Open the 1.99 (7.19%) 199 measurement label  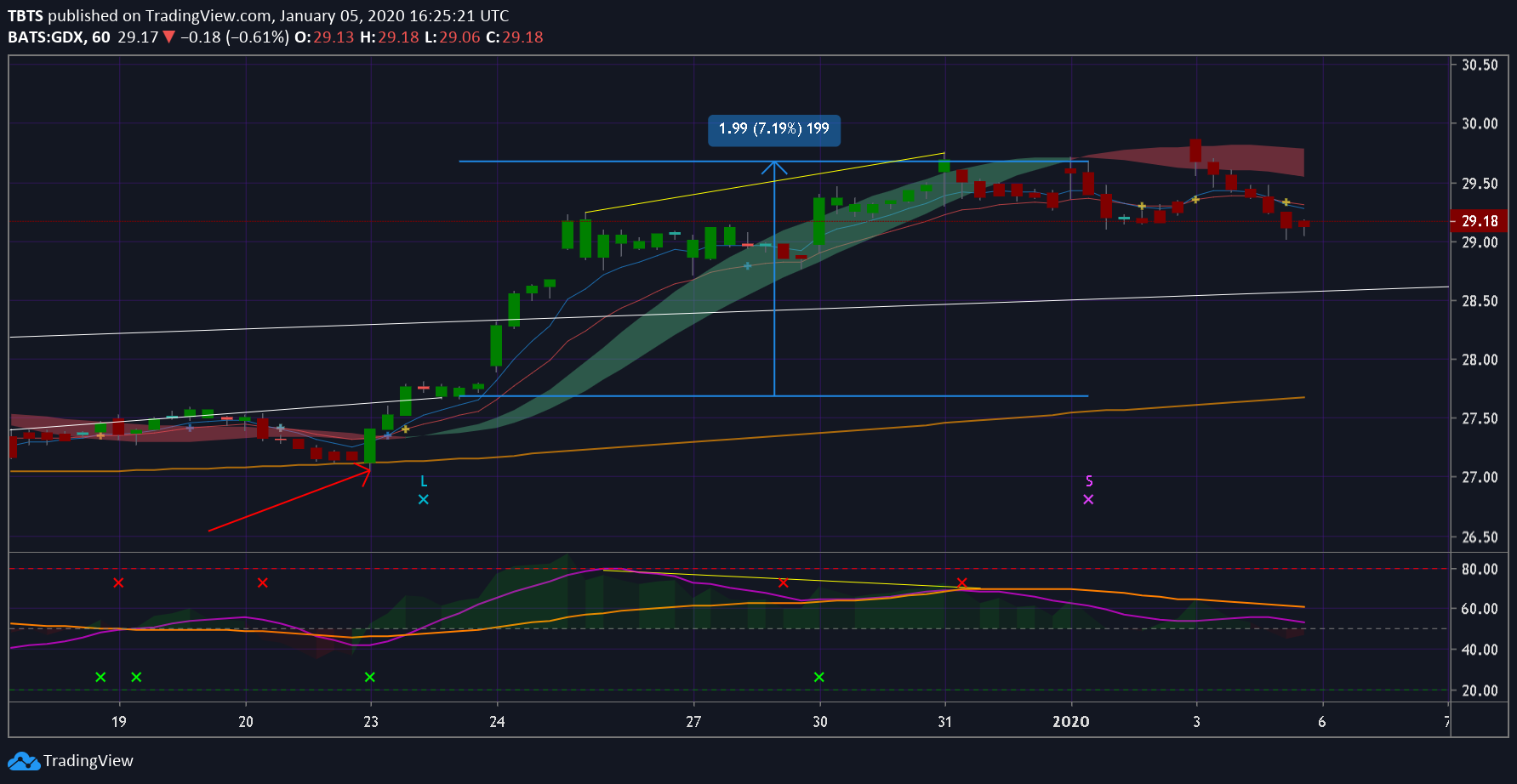(774, 129)
